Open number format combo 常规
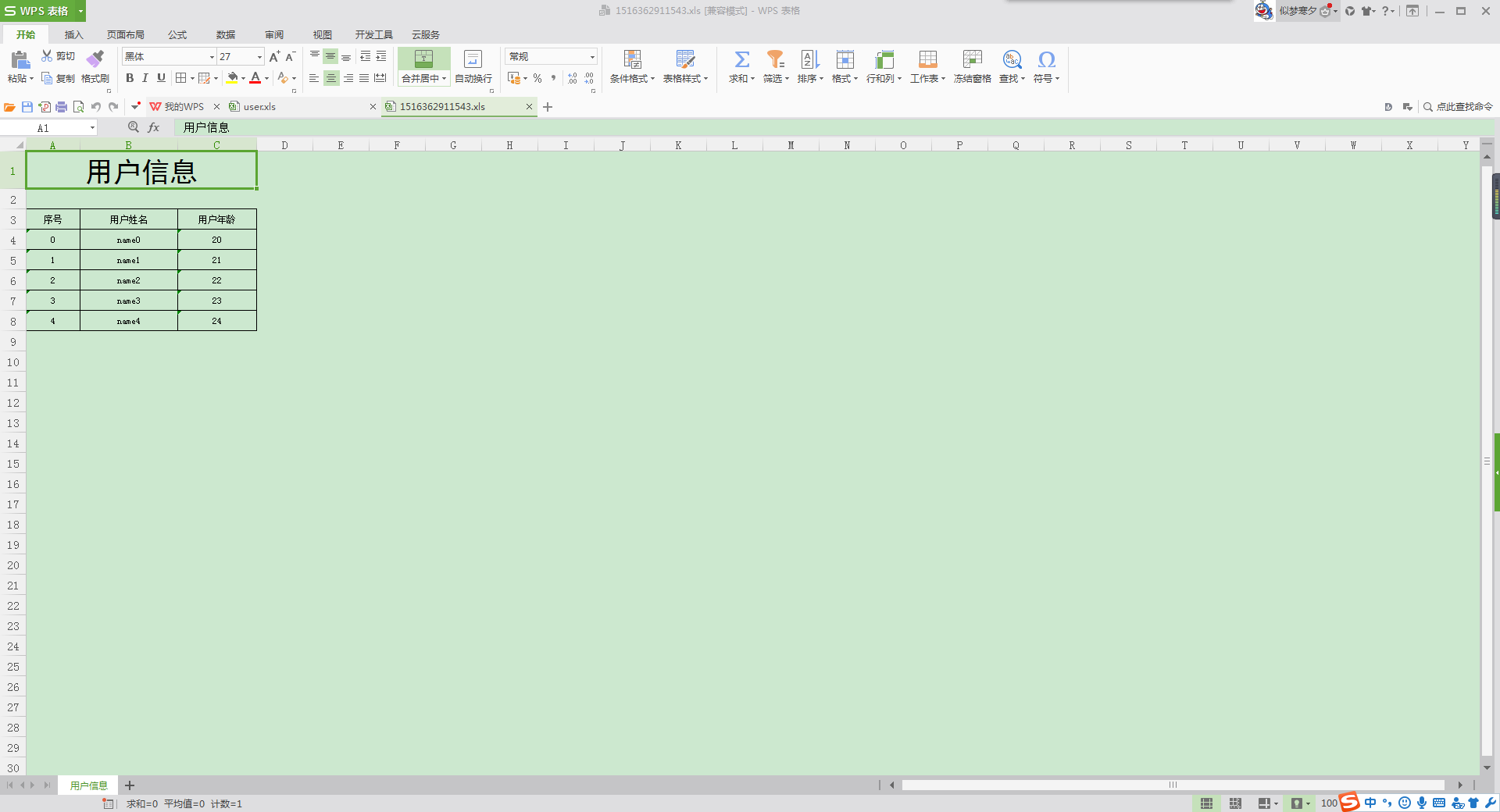Screen dimensions: 1500x812 [551, 56]
